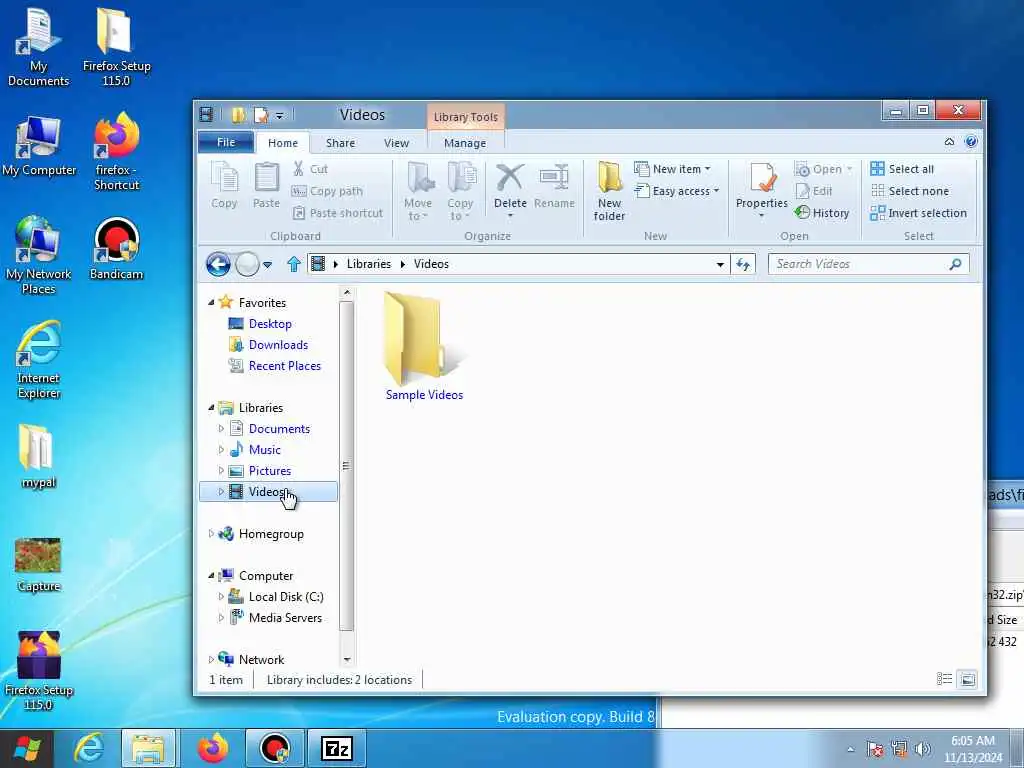Click the Copy to icon
The image size is (1024, 768).
click(x=460, y=191)
